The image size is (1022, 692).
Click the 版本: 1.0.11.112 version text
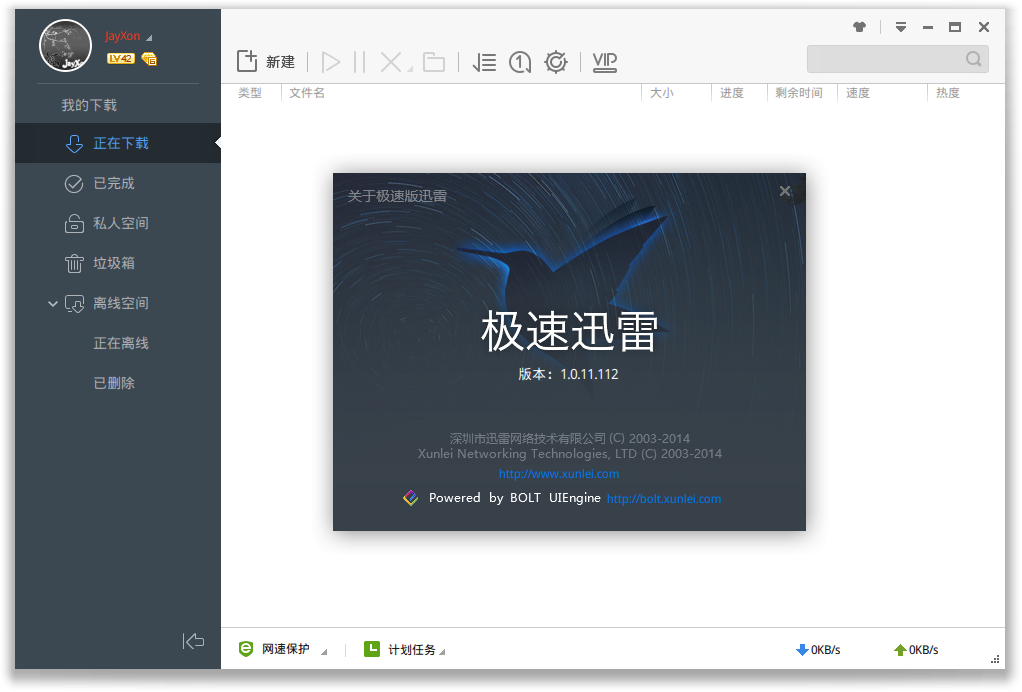[x=568, y=374]
